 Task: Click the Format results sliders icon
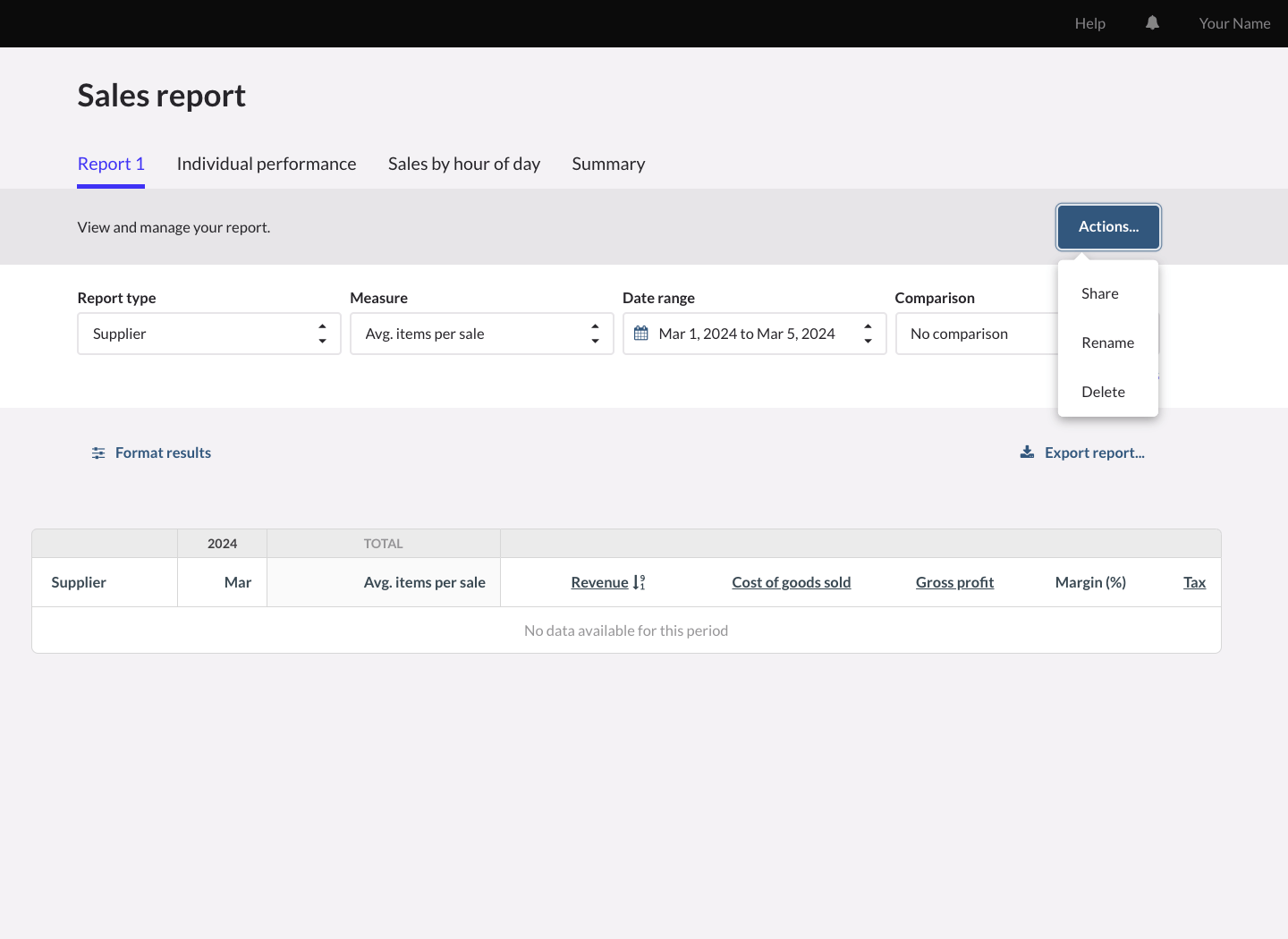pos(98,453)
